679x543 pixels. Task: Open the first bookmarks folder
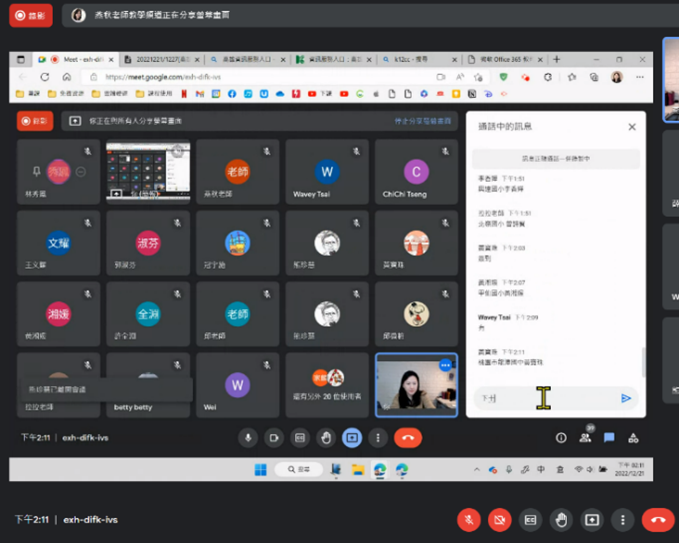(28, 94)
